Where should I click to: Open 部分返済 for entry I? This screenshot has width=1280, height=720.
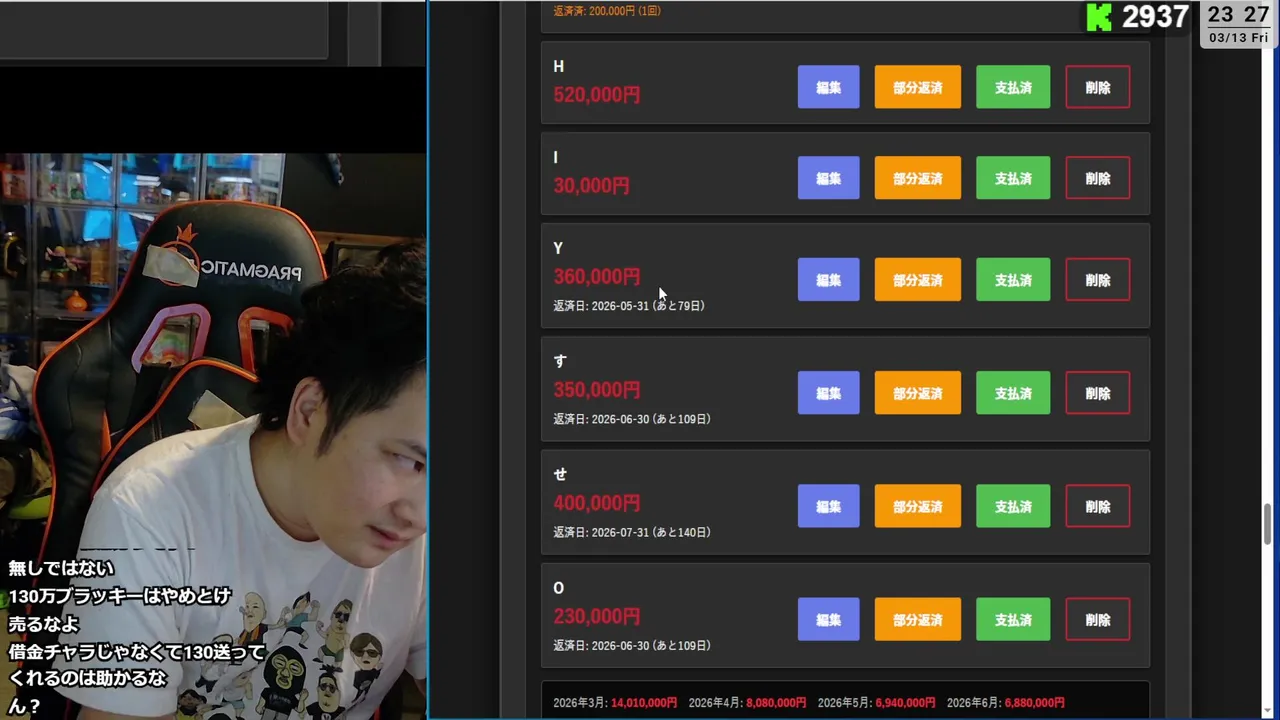point(917,178)
